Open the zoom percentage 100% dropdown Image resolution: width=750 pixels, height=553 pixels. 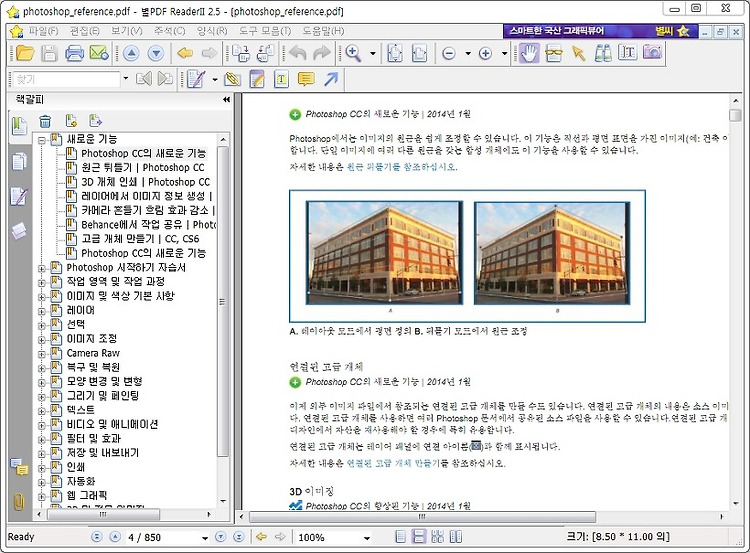pyautogui.click(x=366, y=538)
